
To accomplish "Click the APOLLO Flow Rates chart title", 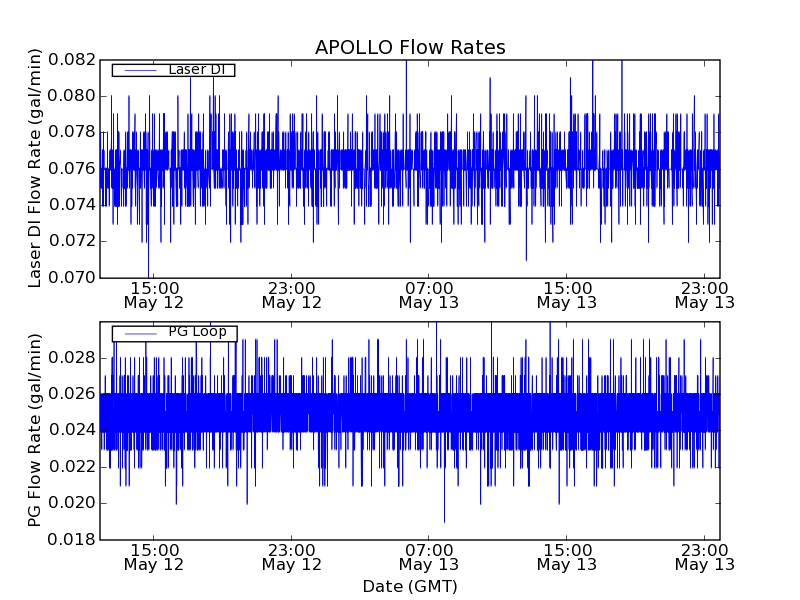I will pyautogui.click(x=410, y=48).
